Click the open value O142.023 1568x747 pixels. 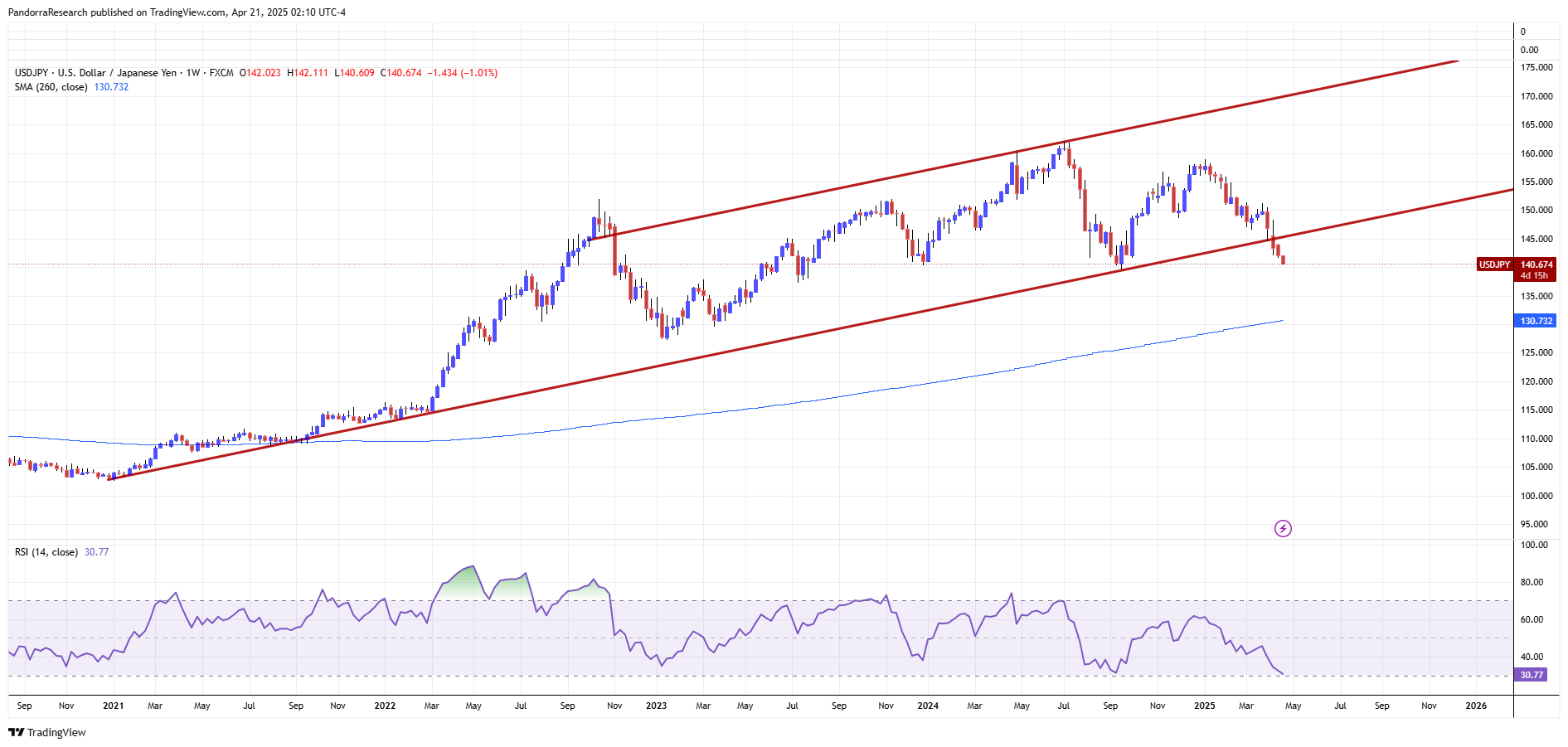pos(260,73)
